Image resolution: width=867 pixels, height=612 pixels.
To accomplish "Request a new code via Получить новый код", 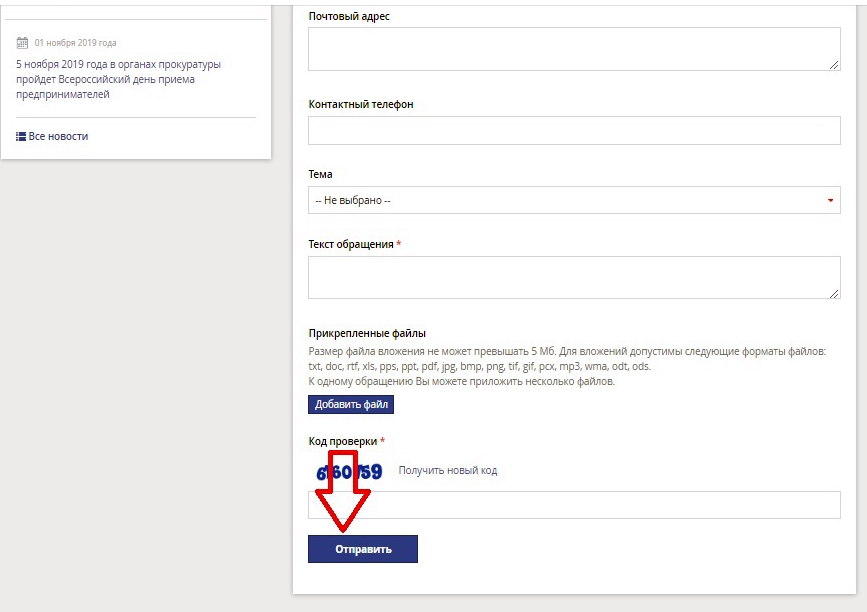I will pyautogui.click(x=447, y=471).
